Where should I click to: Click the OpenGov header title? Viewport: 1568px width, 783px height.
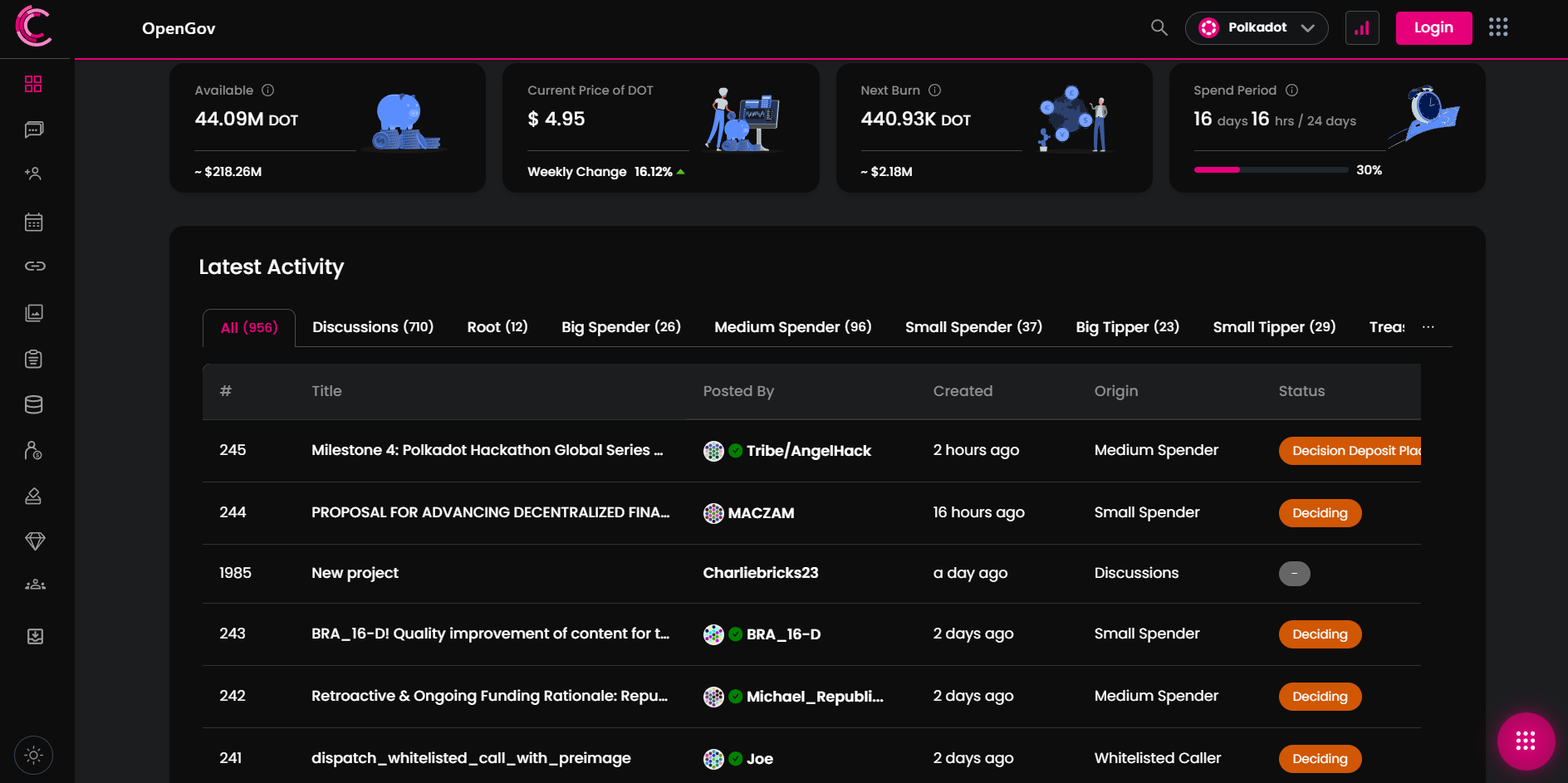pos(179,28)
